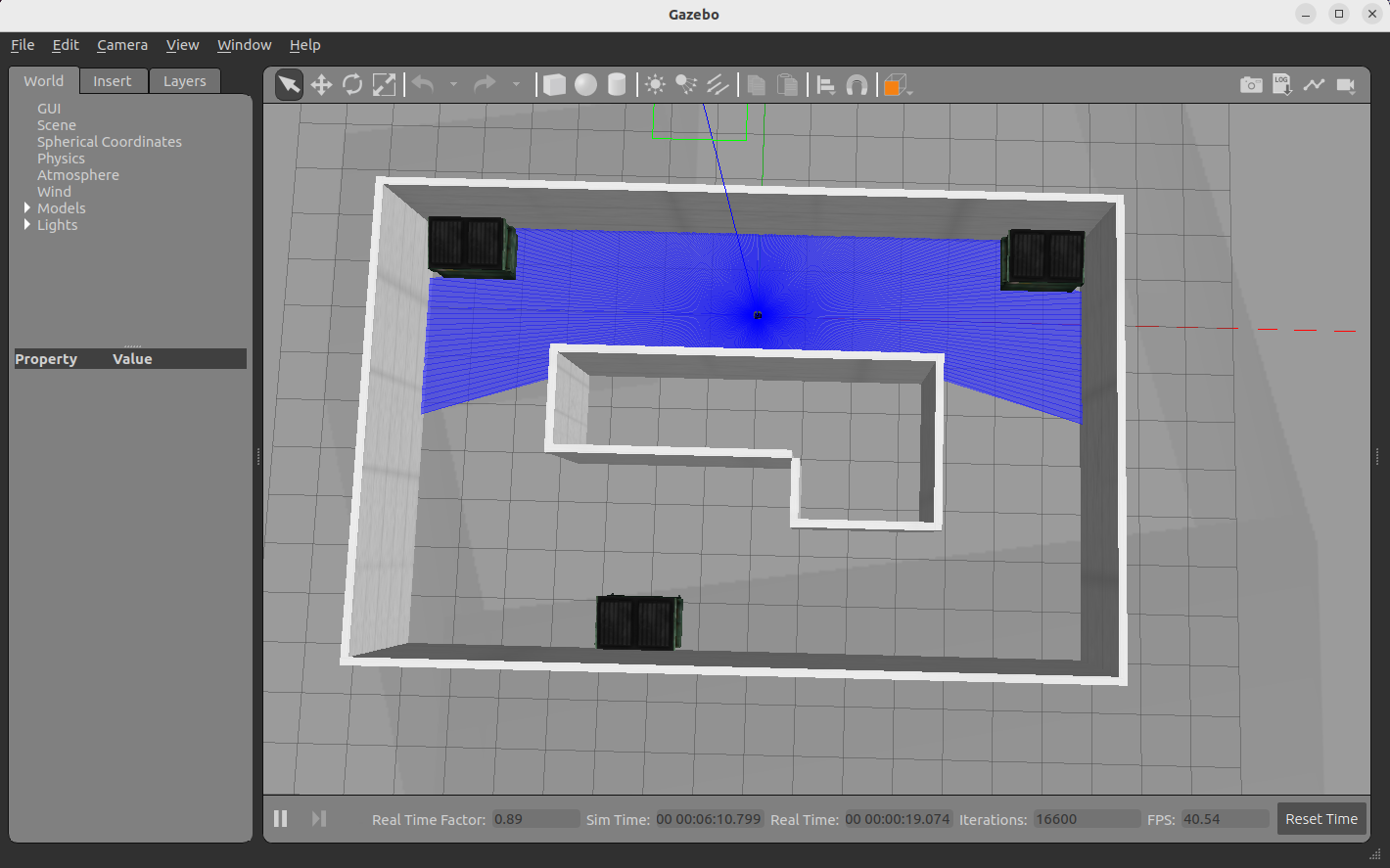Minimize the Gazebo window
The height and width of the screenshot is (868, 1390).
click(x=1306, y=14)
